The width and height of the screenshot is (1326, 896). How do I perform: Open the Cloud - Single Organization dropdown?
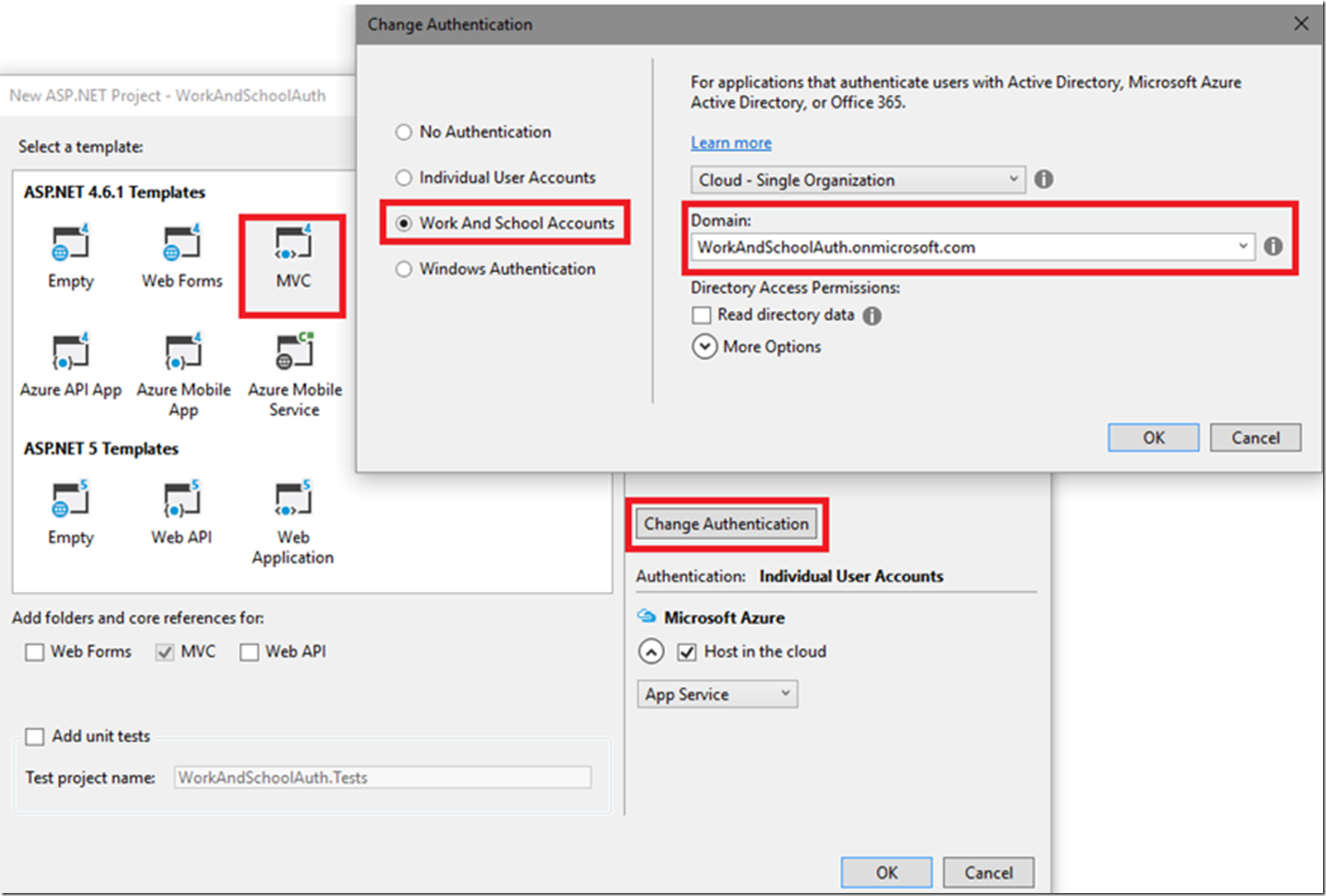coord(858,180)
